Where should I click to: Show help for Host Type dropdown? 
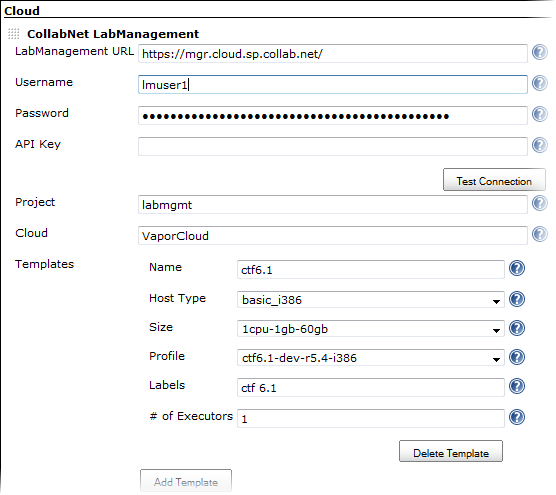pos(517,299)
